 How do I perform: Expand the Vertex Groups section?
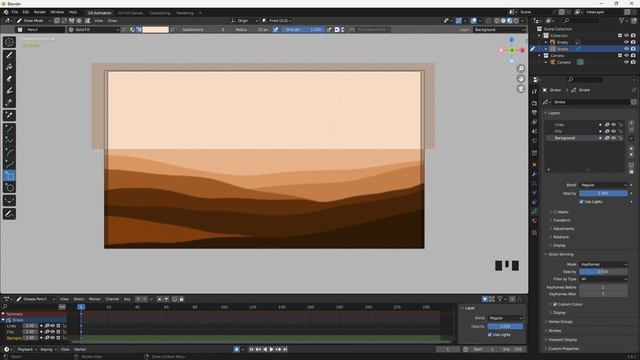pyautogui.click(x=560, y=322)
